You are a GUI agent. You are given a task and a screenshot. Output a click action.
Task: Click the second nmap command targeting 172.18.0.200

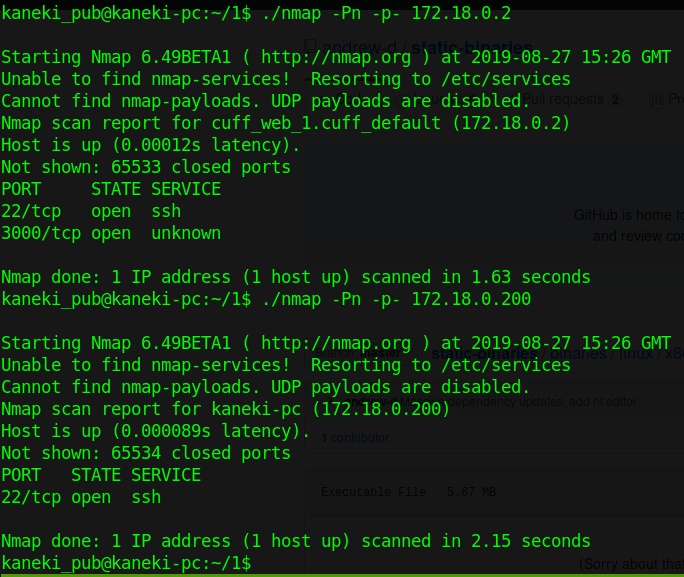[394, 299]
